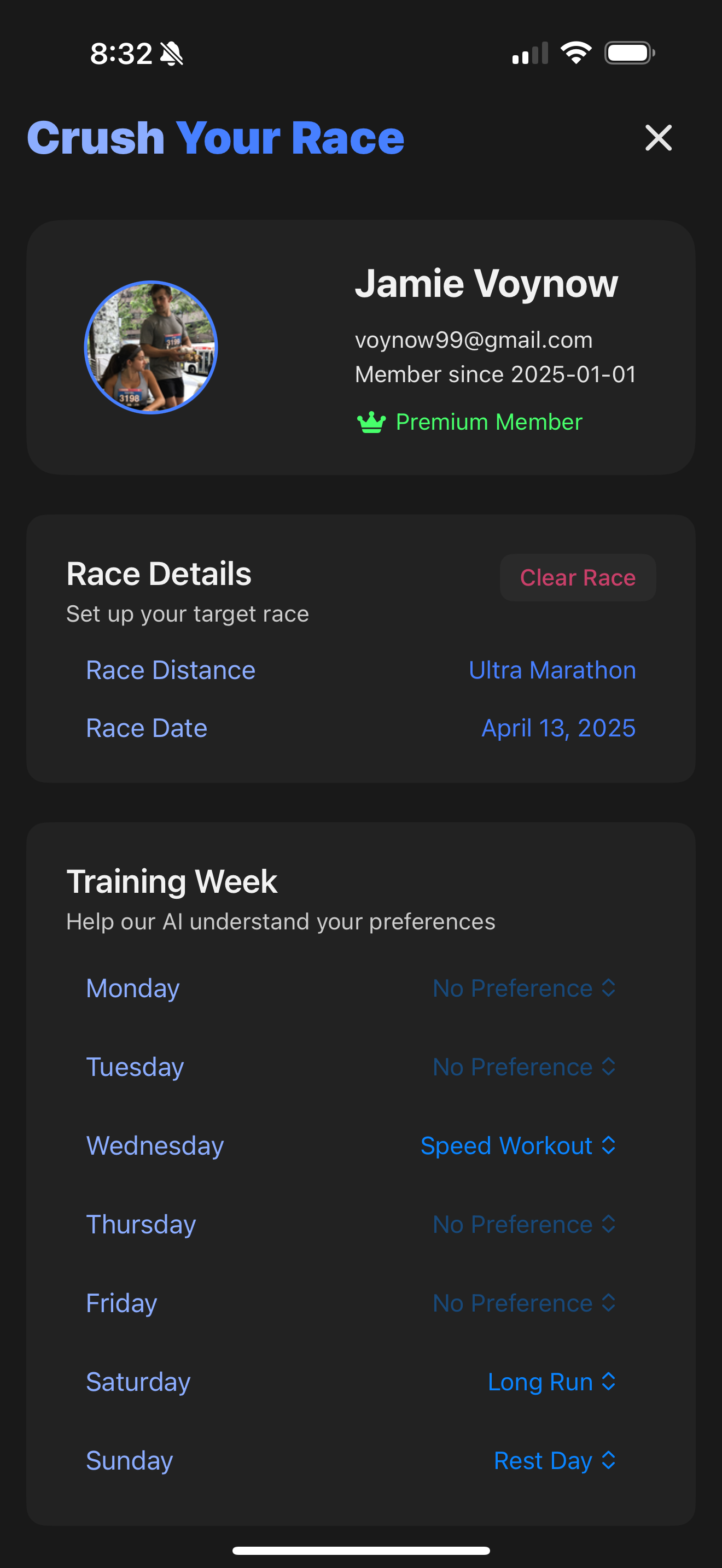Open Friday's No Preference picker
The width and height of the screenshot is (722, 1568).
524,1303
